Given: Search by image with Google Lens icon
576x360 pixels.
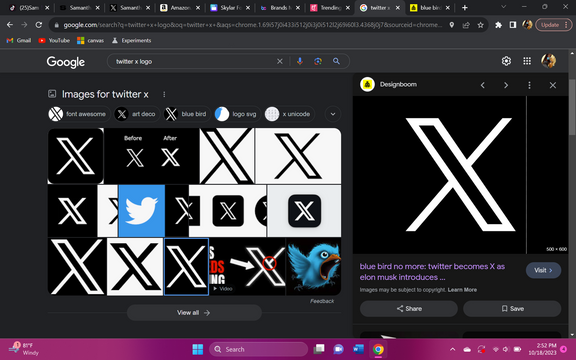Looking at the screenshot, I should coord(318,61).
